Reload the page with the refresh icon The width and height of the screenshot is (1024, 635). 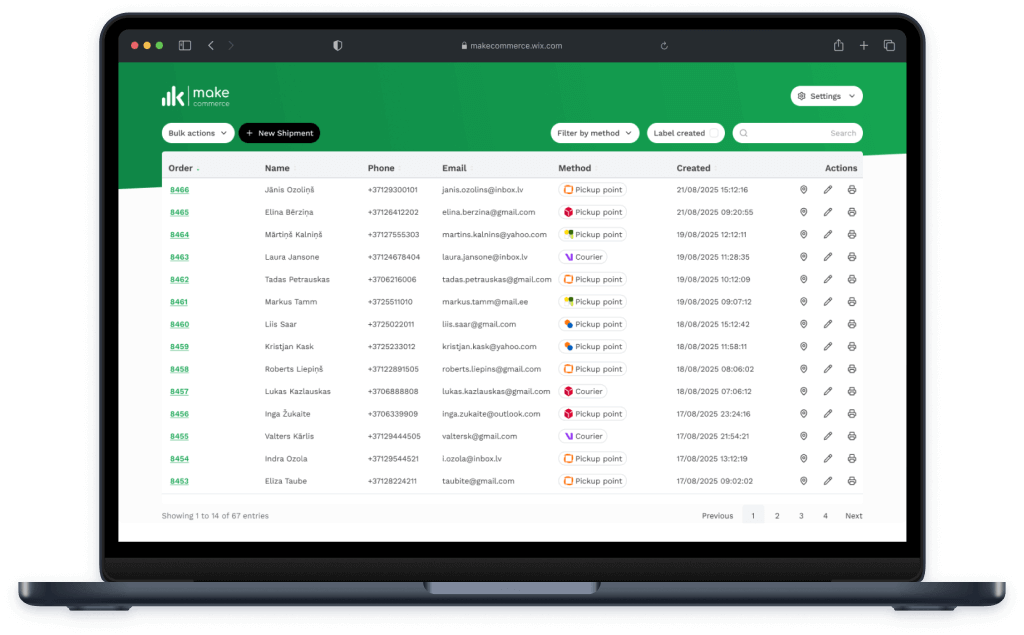(664, 45)
